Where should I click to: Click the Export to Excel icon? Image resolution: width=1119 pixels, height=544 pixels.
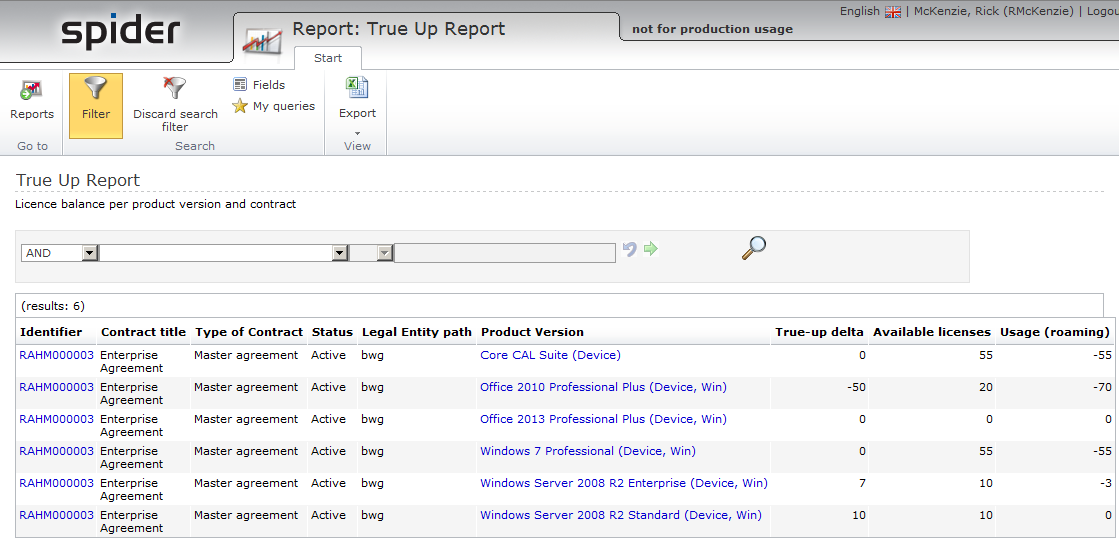click(x=357, y=89)
